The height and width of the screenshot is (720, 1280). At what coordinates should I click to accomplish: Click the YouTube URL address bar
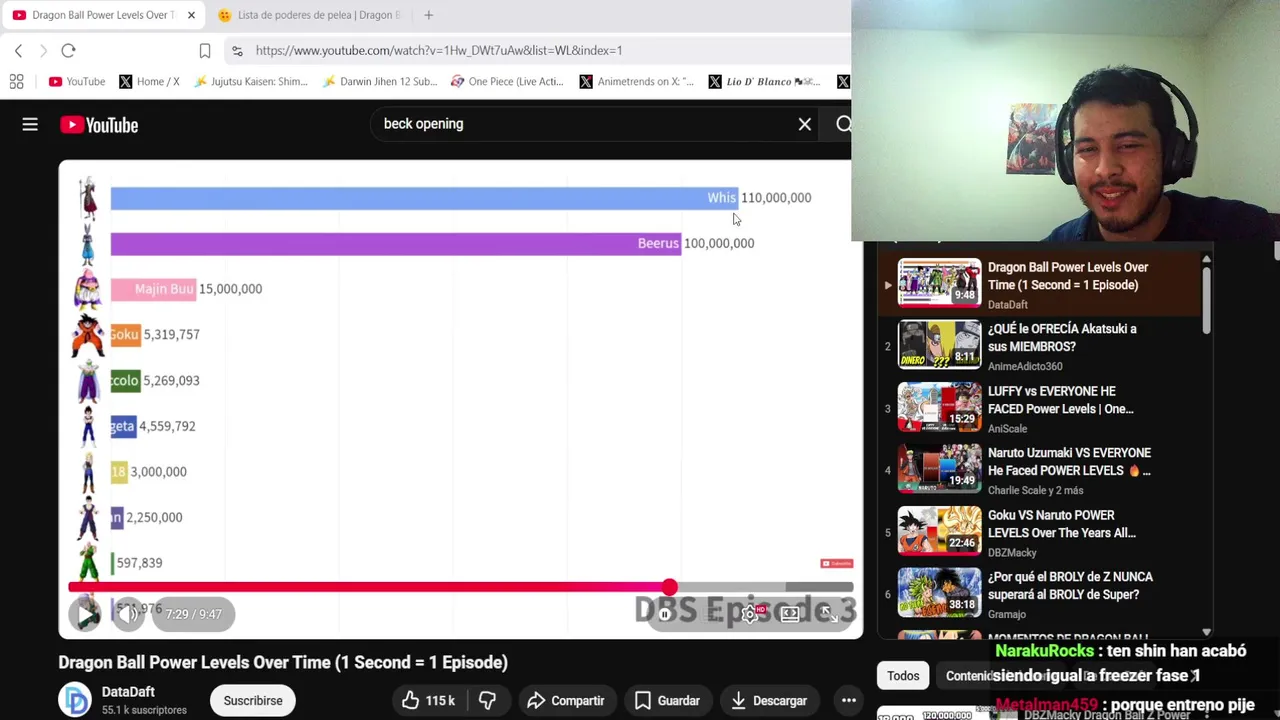(438, 50)
